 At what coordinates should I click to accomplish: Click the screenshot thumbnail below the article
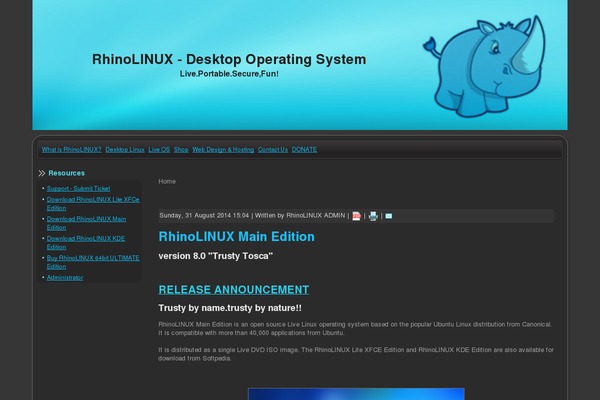coord(356,394)
